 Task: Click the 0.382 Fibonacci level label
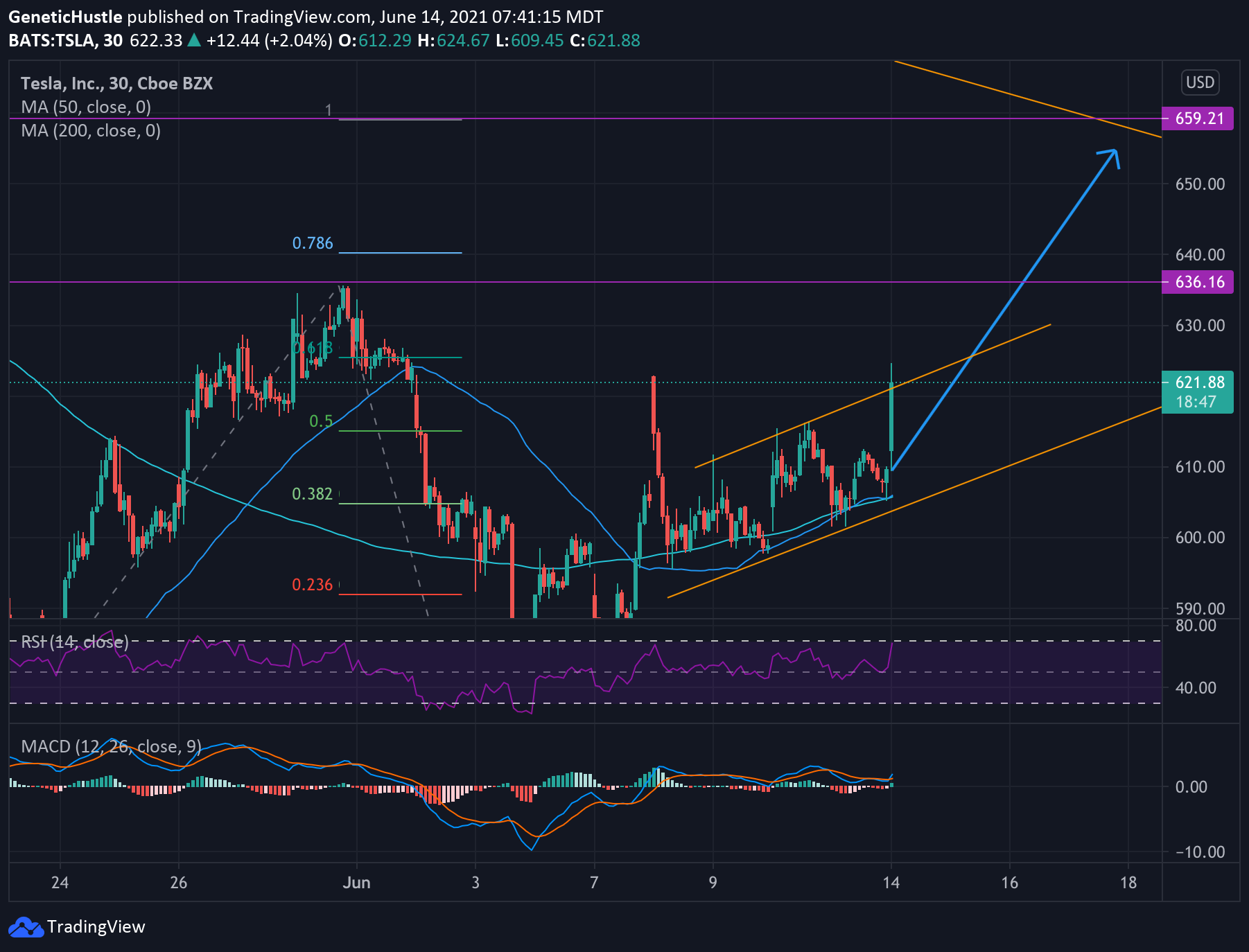(313, 494)
